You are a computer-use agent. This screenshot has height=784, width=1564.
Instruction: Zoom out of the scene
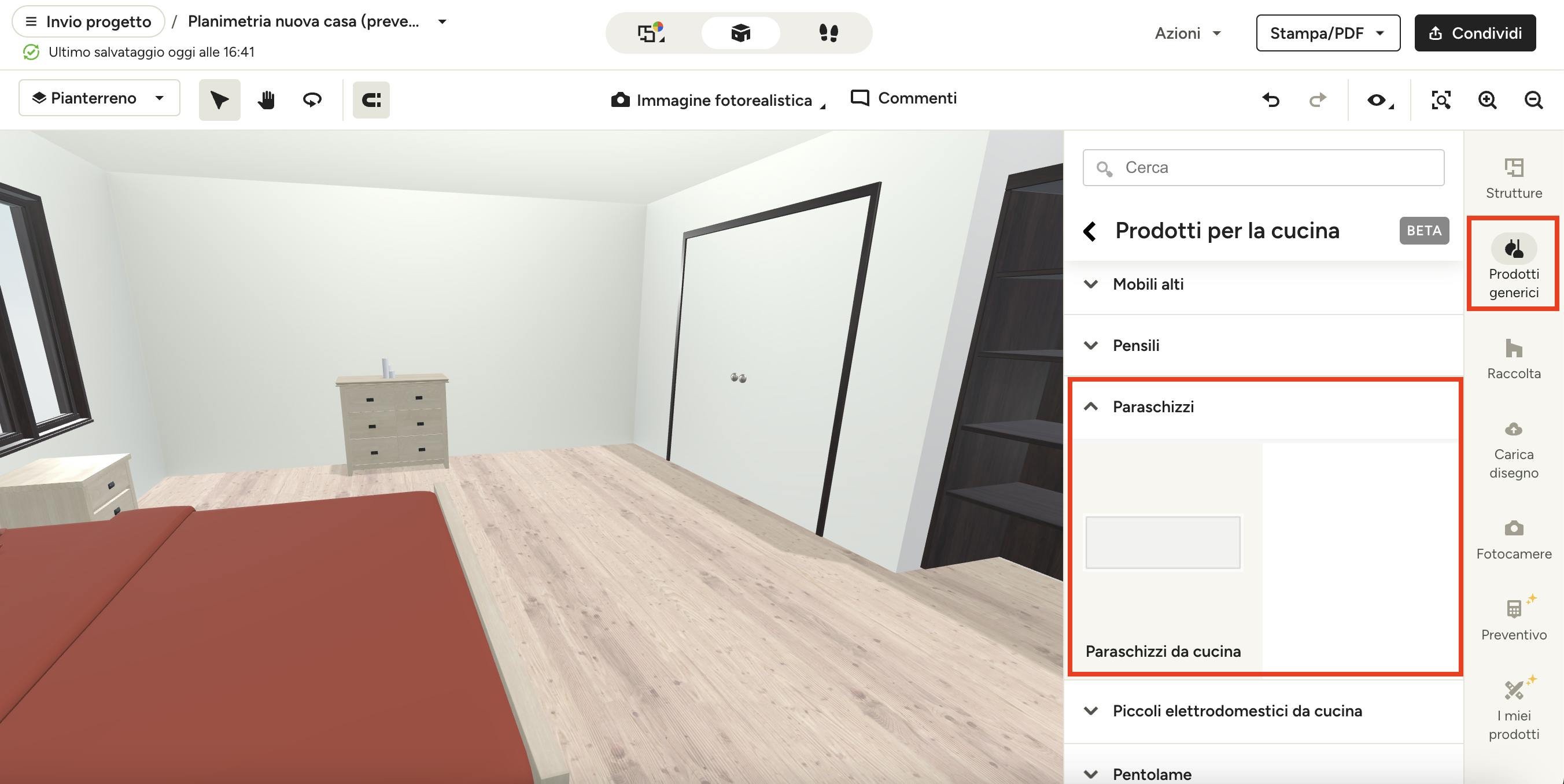pyautogui.click(x=1534, y=99)
